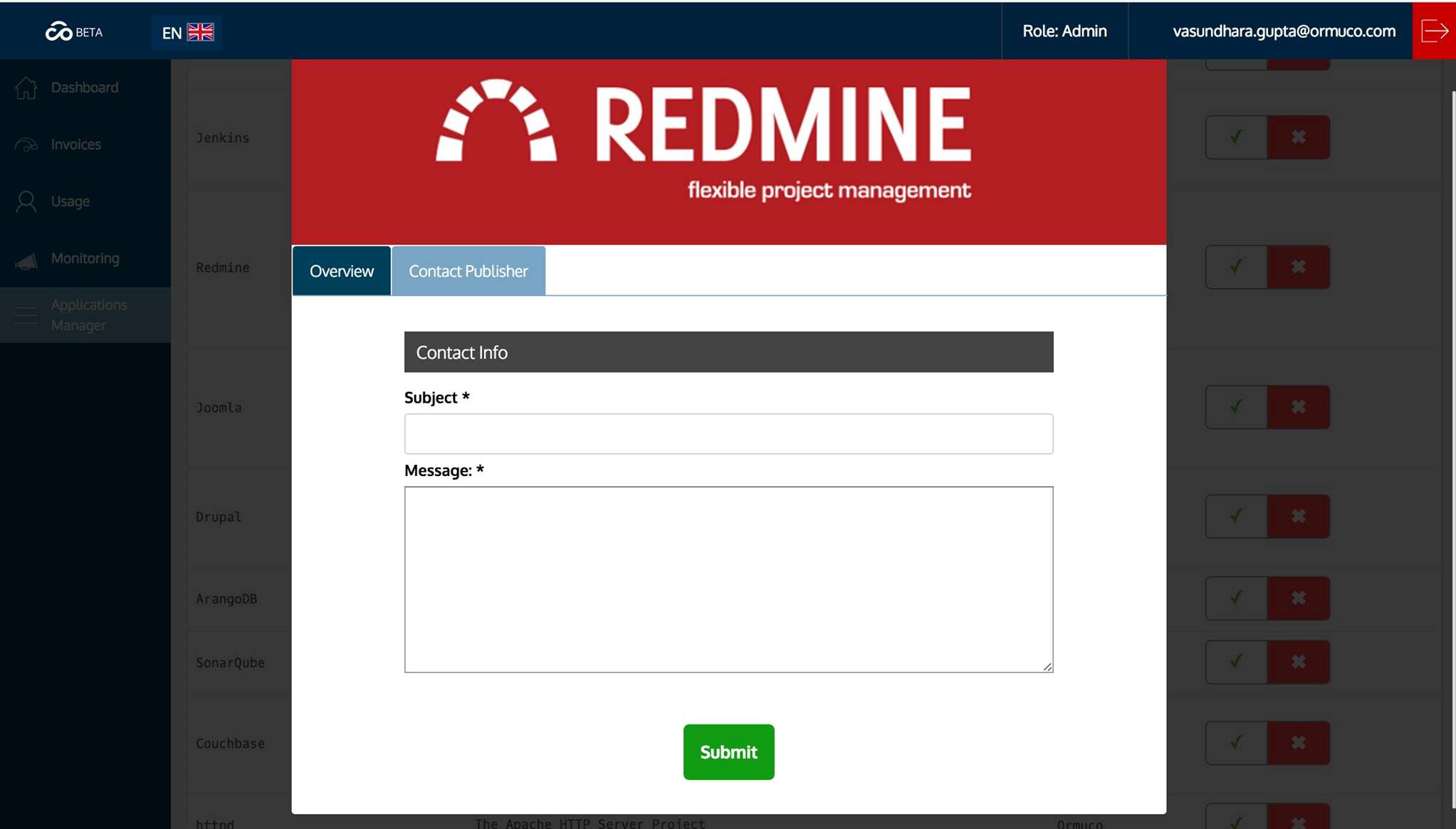
Task: Reject Redmine with red X
Action: [1298, 267]
